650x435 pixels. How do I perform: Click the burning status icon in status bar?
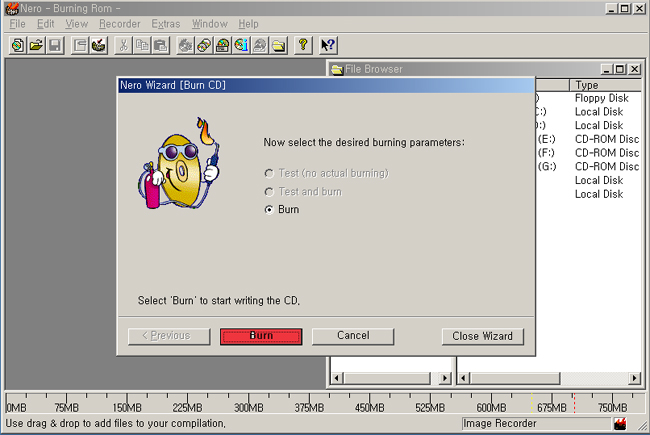point(621,424)
